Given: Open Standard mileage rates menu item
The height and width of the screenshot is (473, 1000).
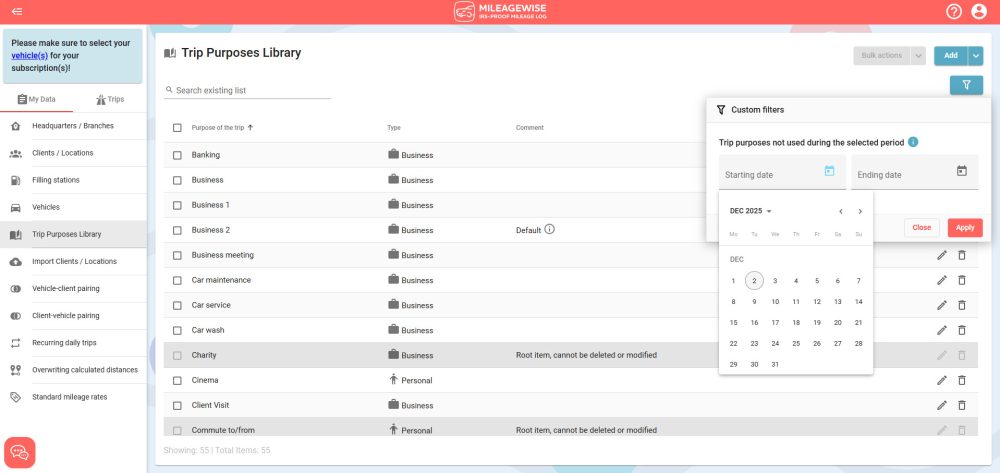Looking at the screenshot, I should (x=73, y=397).
